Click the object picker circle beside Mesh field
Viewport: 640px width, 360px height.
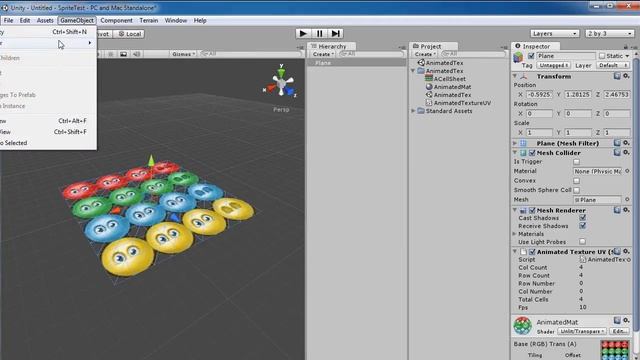(x=627, y=200)
